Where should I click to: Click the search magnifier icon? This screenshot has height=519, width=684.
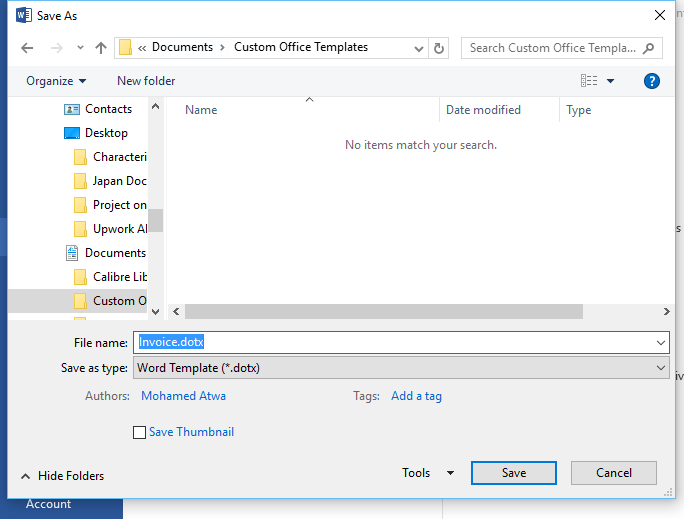(x=649, y=48)
